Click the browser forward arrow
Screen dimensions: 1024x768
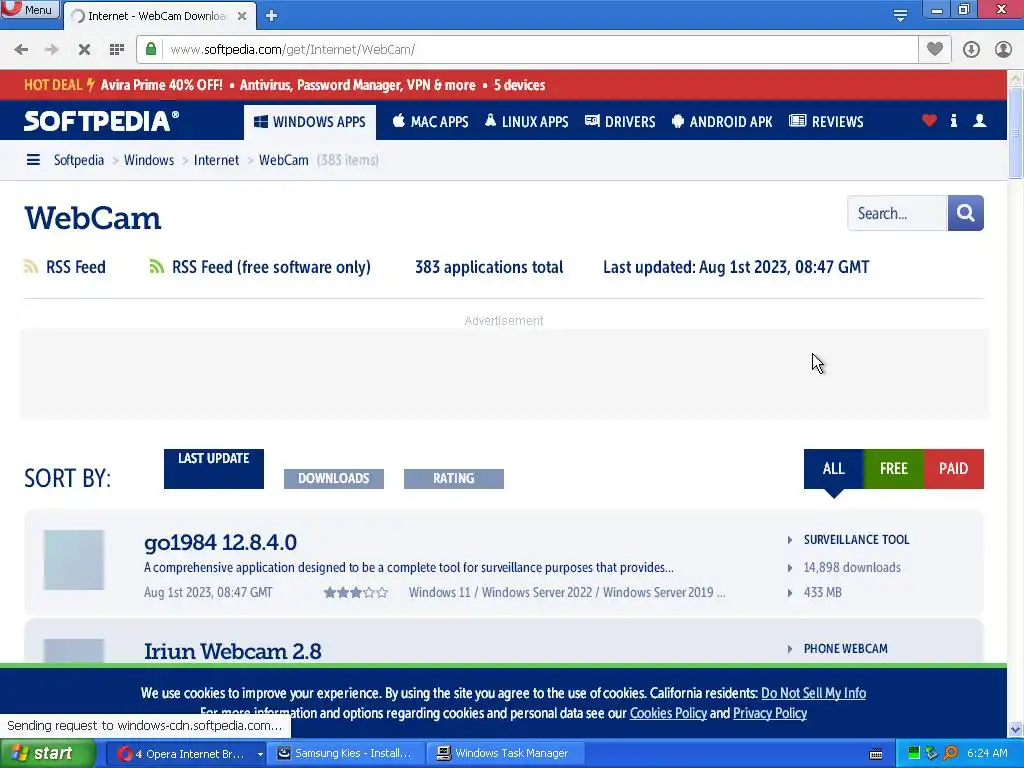tap(52, 50)
